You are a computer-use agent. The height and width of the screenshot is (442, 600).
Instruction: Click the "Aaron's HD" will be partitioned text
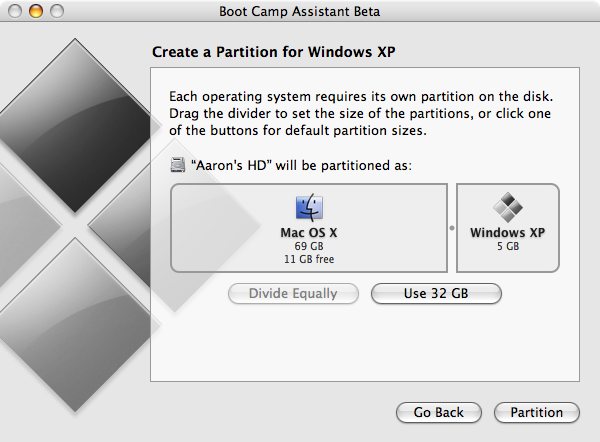point(301,164)
